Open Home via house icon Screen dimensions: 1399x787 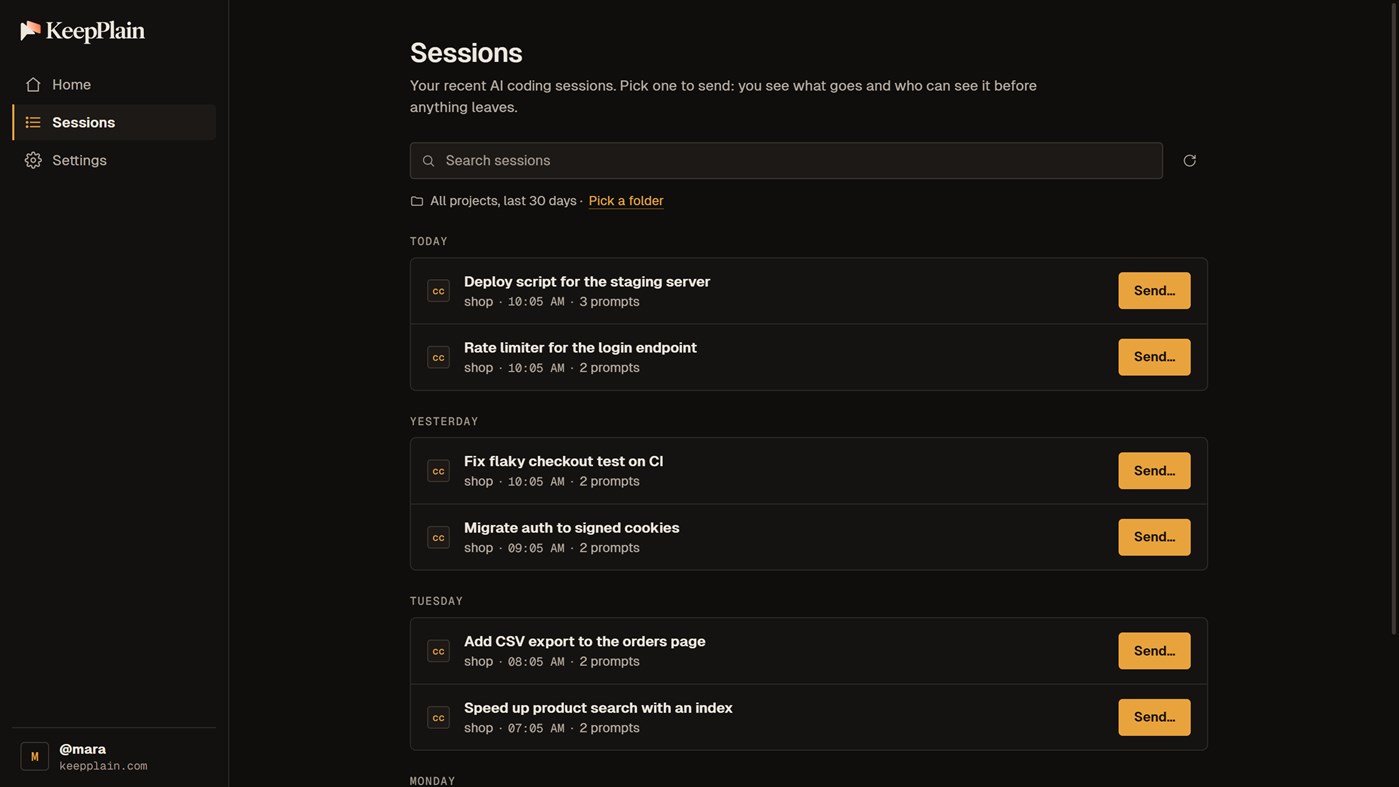33,85
